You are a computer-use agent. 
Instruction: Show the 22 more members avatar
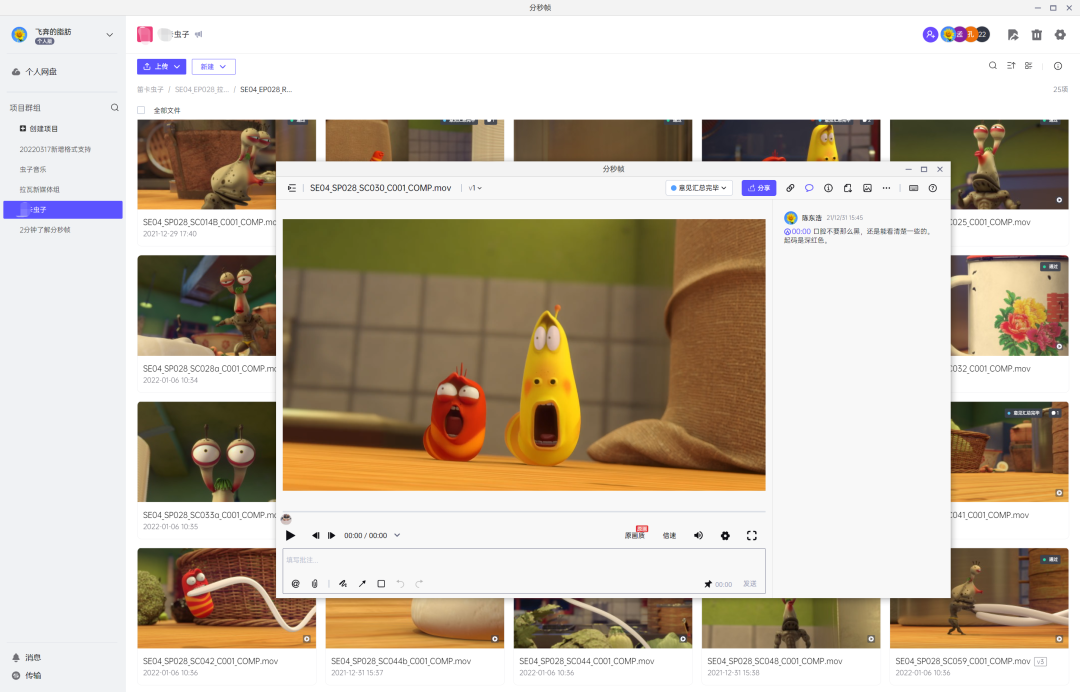982,34
